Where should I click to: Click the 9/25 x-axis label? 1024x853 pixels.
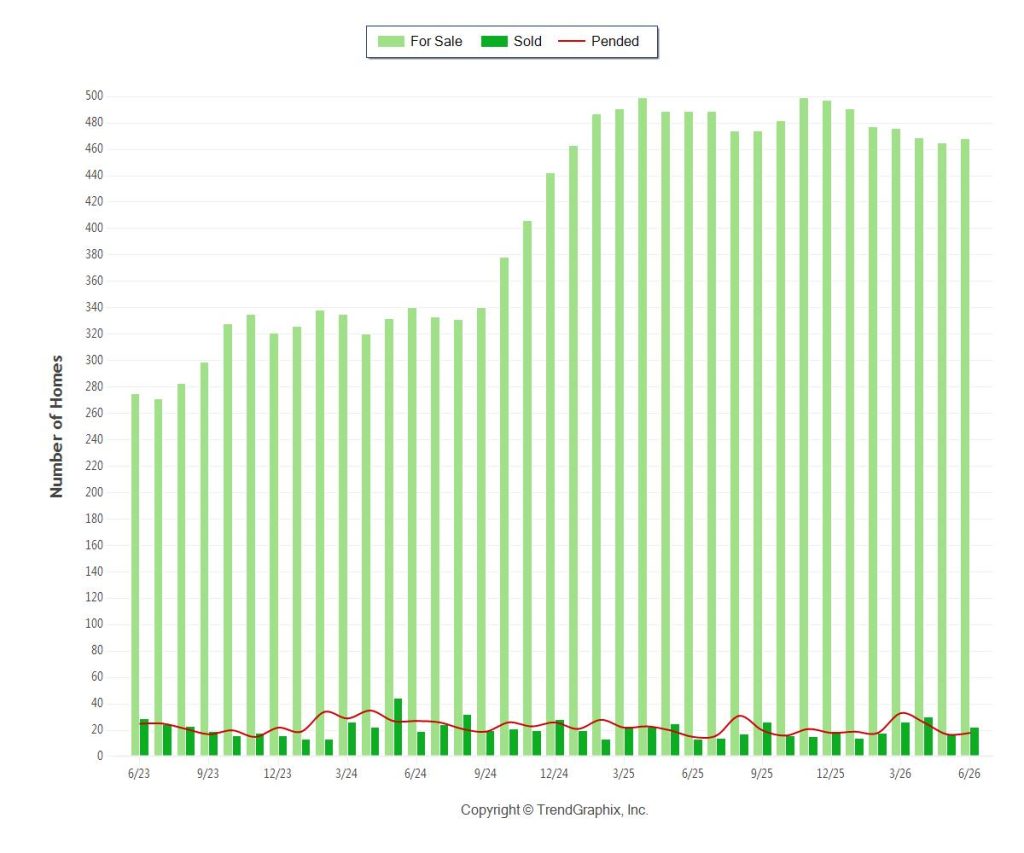click(x=762, y=773)
